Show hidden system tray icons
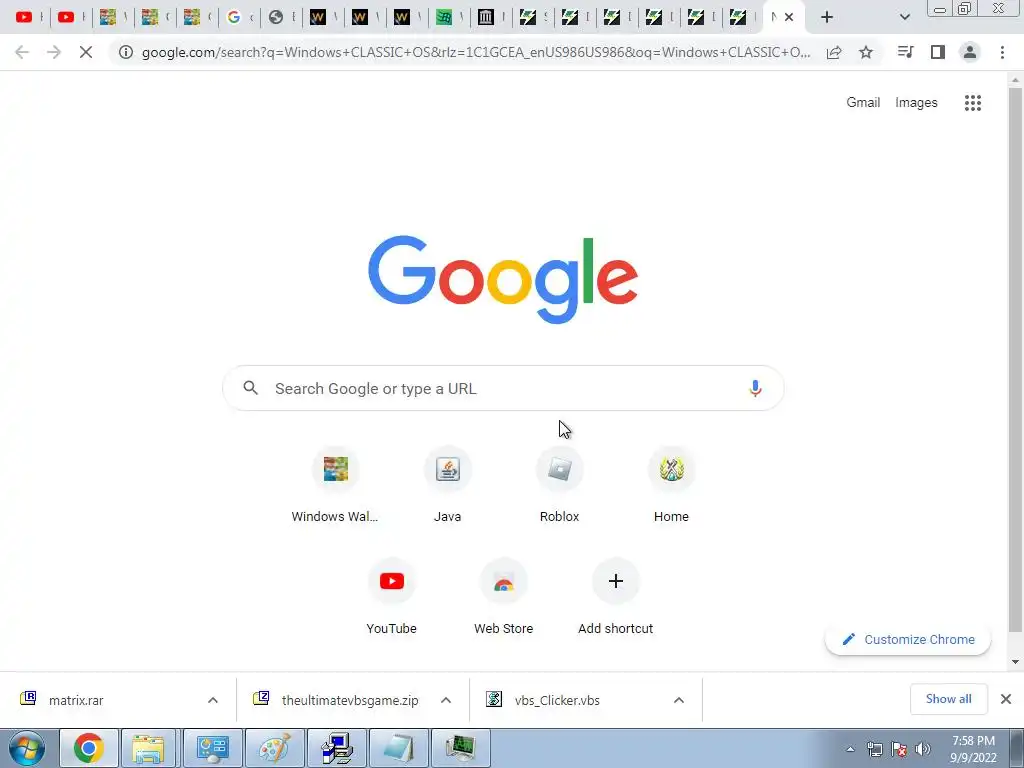1024x768 pixels. [850, 749]
